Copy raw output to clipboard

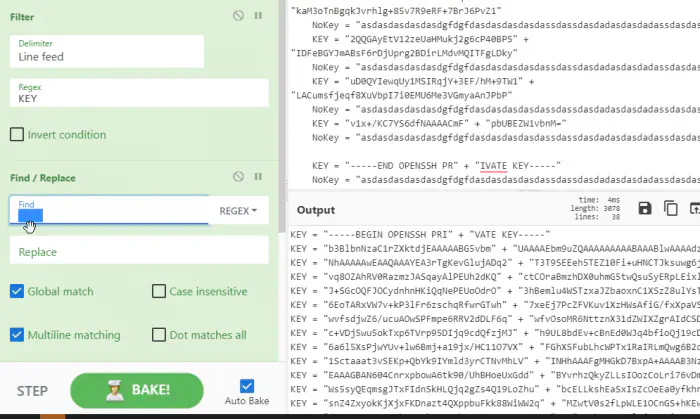[670, 208]
